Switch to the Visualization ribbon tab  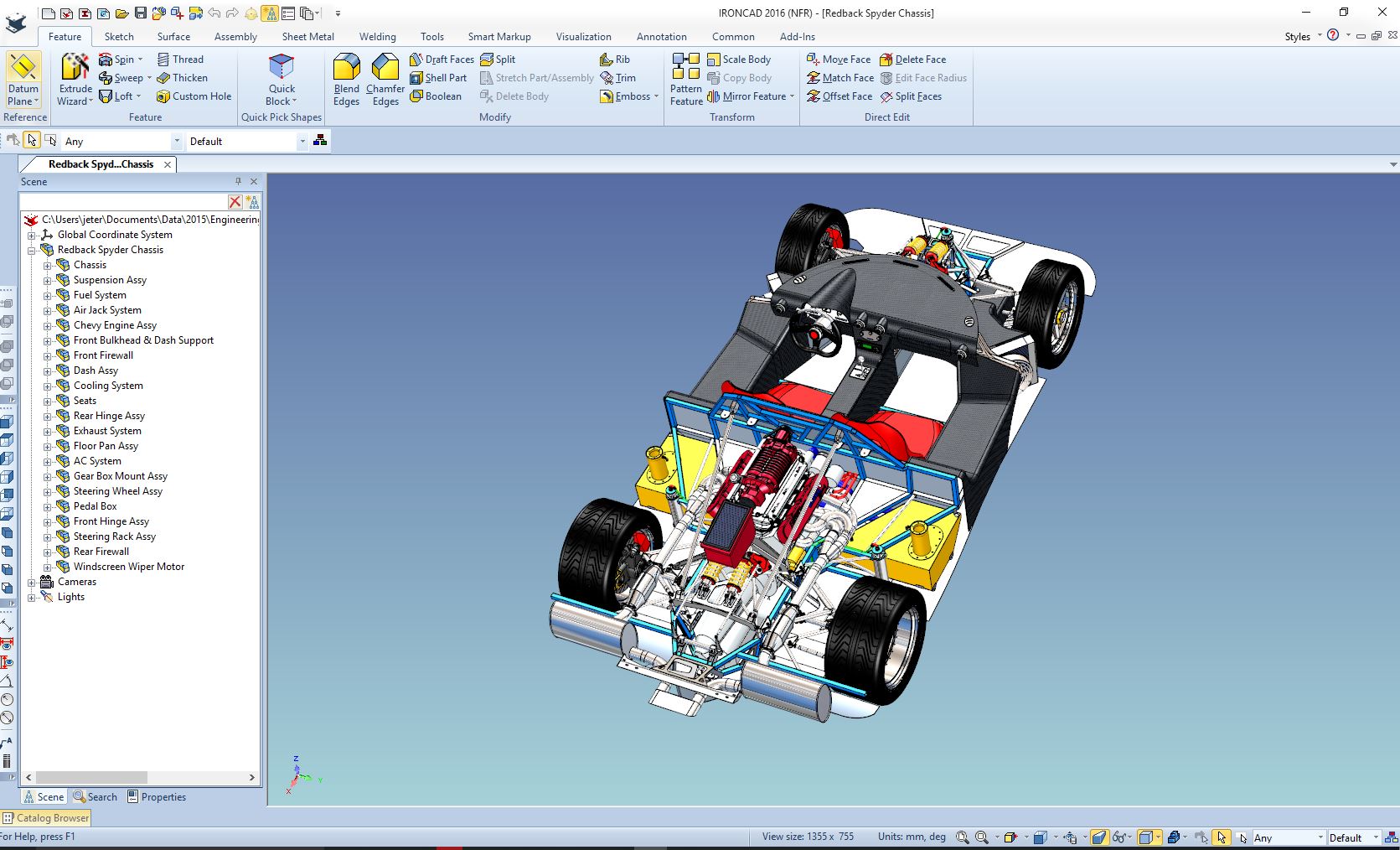tap(583, 37)
